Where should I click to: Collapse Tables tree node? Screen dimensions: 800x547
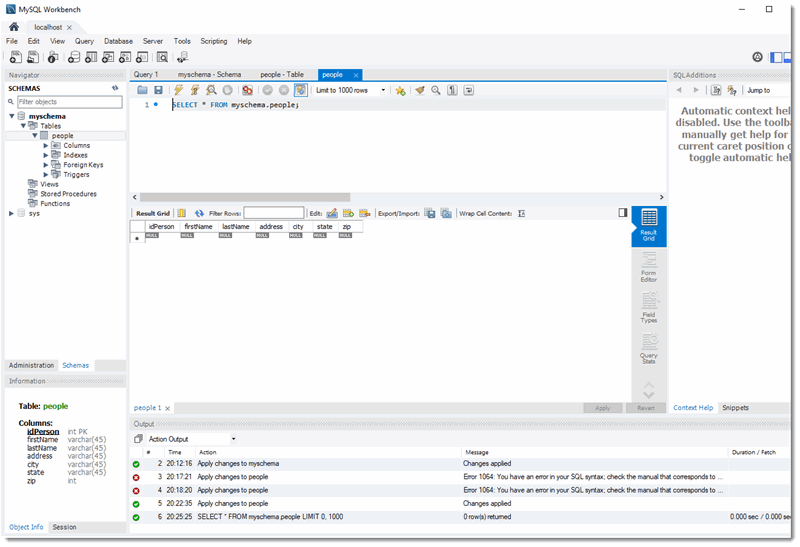(x=23, y=126)
